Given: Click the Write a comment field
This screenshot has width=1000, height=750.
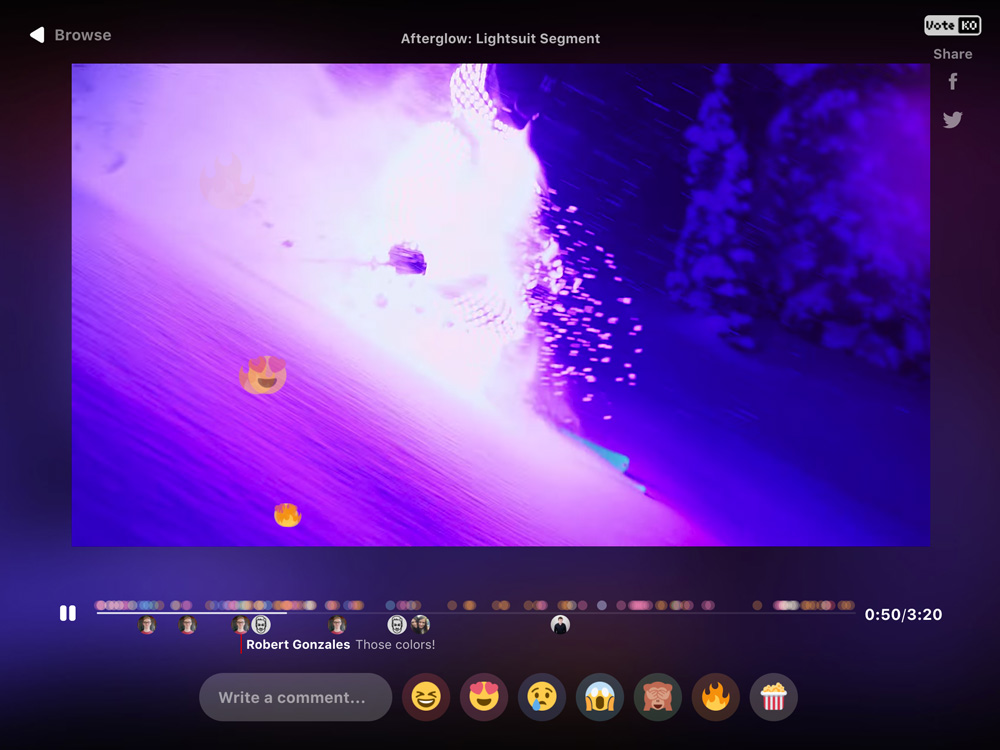Looking at the screenshot, I should coord(295,697).
